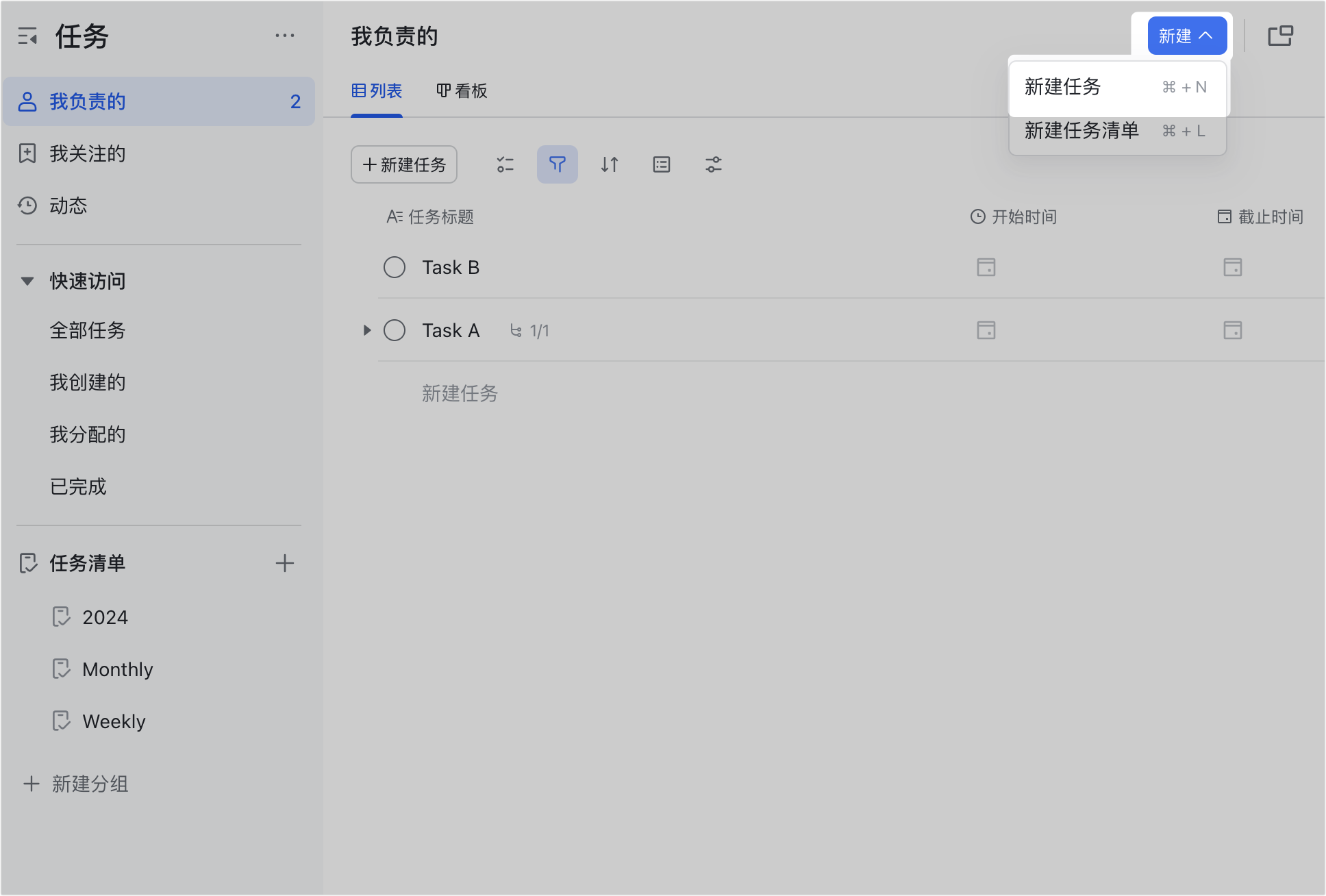
Task: Click the 任务清单 section header
Action: click(88, 563)
